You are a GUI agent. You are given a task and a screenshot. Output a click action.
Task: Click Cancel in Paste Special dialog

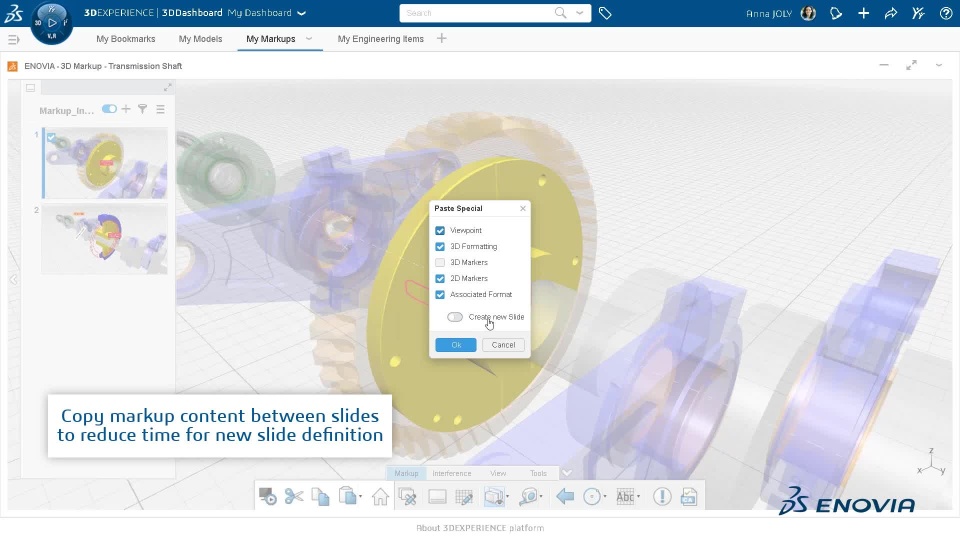click(x=503, y=345)
